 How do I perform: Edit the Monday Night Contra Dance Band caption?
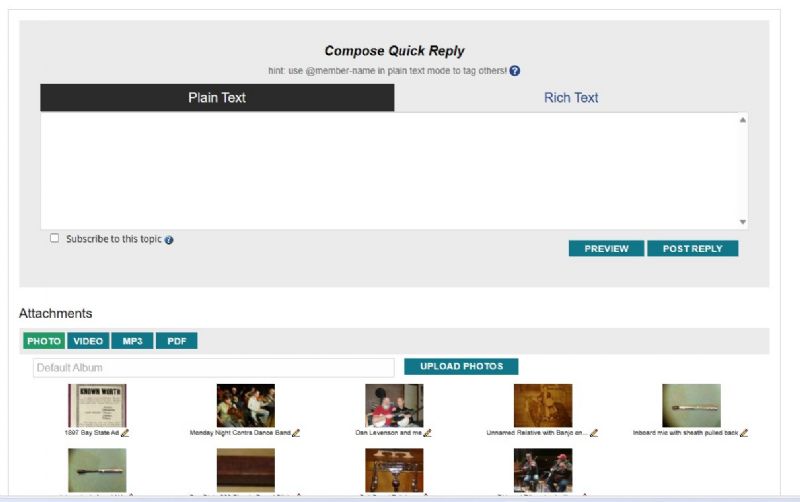click(296, 433)
